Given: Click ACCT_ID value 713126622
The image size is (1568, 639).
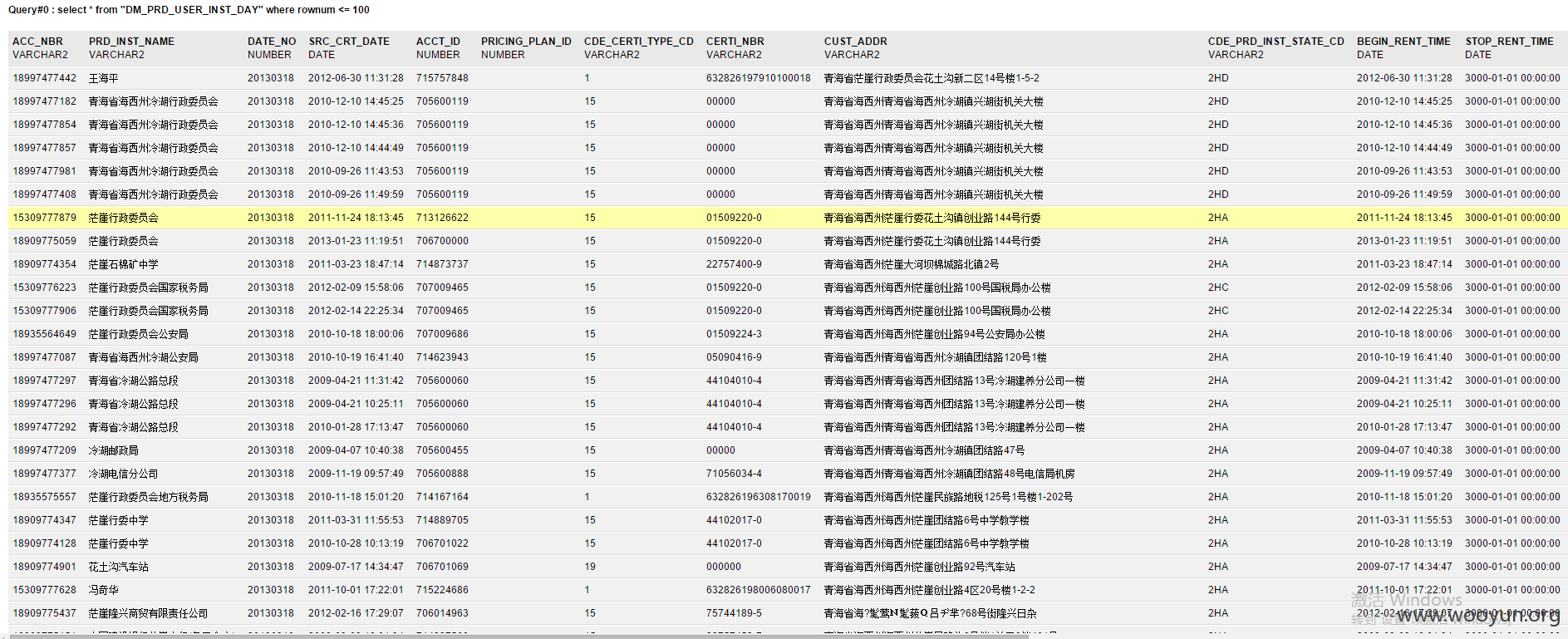Looking at the screenshot, I should click(x=442, y=218).
